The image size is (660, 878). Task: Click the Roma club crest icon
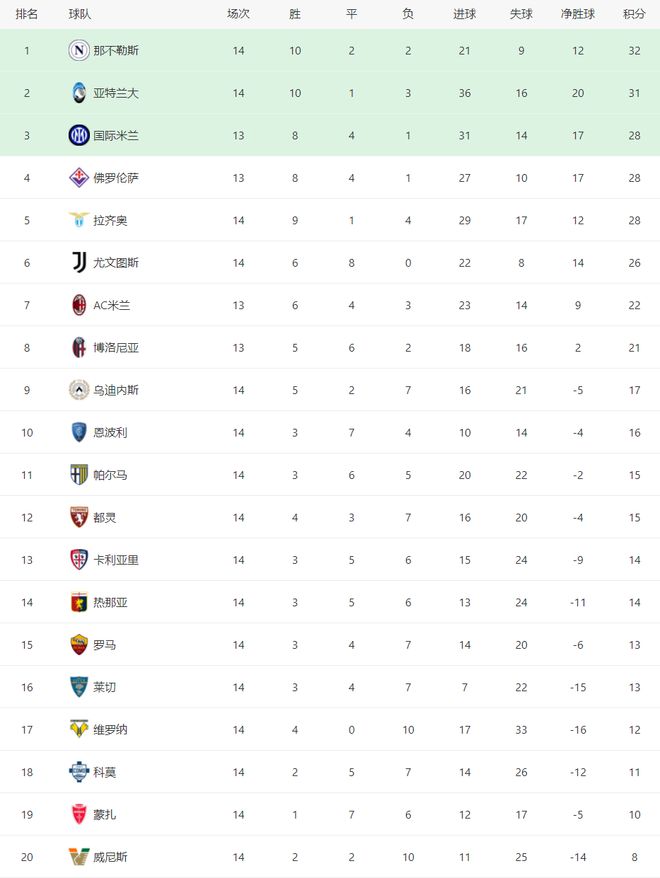pos(79,645)
